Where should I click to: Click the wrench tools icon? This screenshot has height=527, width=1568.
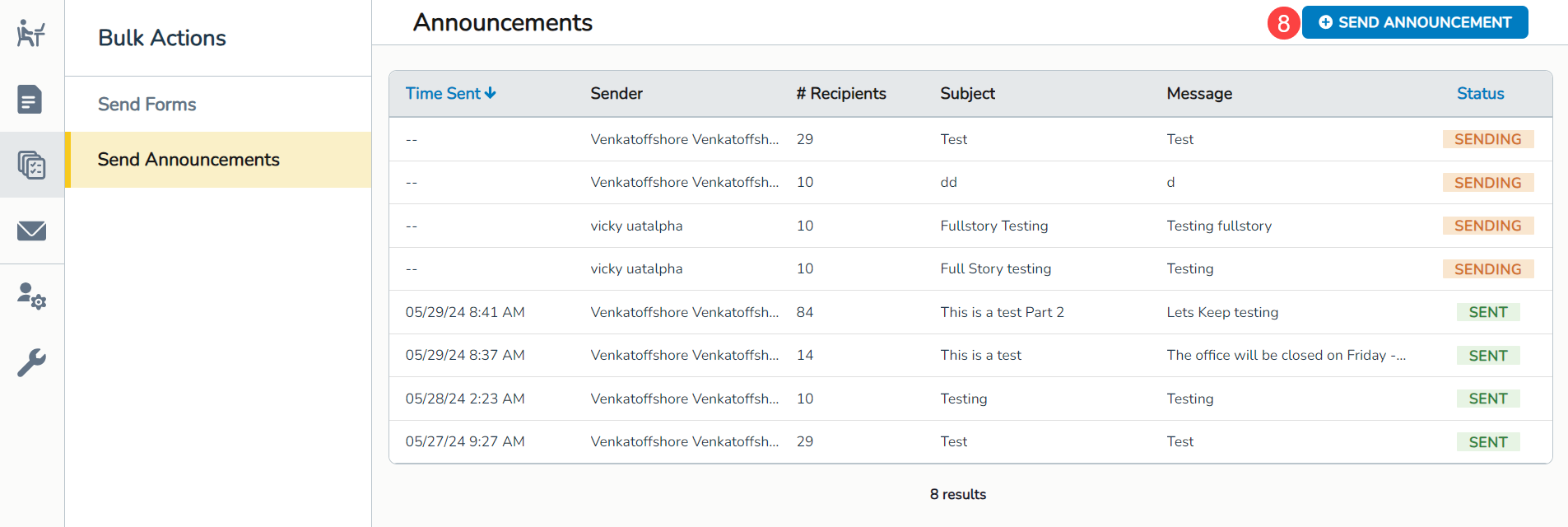31,362
